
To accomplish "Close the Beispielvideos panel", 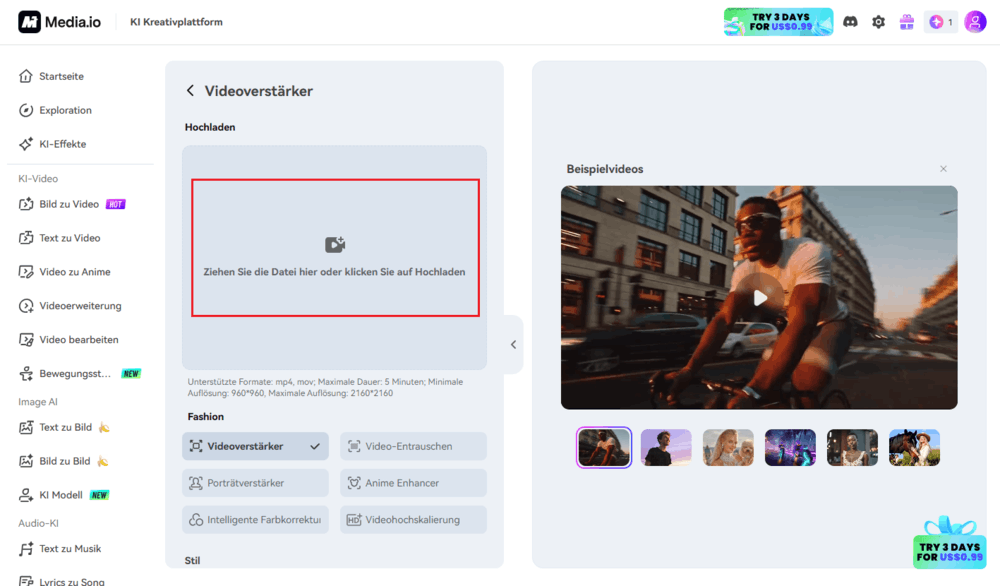I will coord(943,169).
